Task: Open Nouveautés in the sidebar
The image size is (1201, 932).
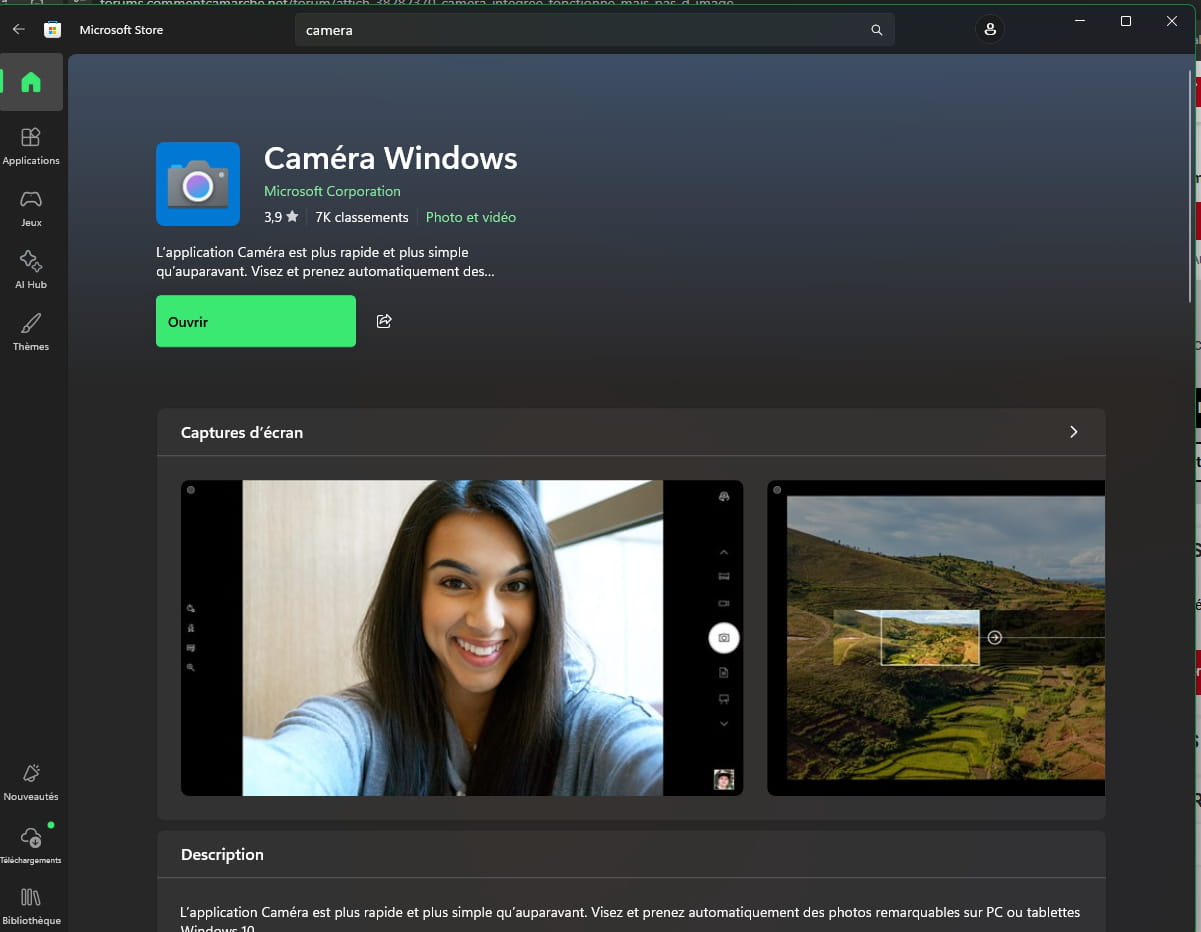Action: 31,781
